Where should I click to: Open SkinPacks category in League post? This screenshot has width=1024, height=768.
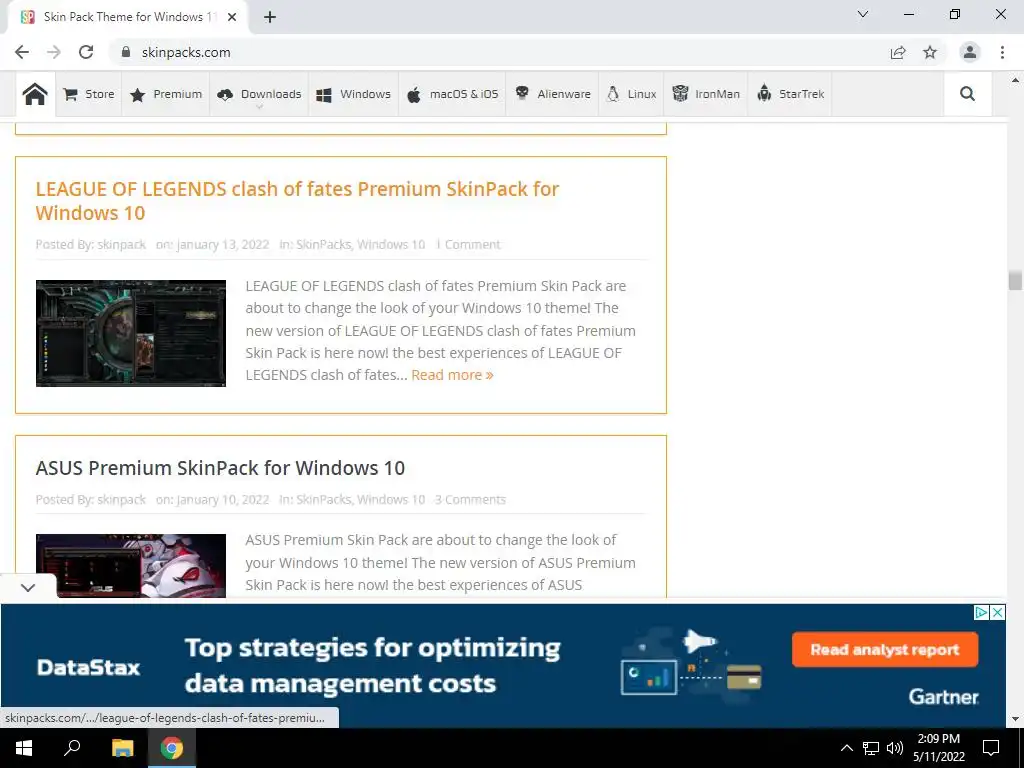324,244
